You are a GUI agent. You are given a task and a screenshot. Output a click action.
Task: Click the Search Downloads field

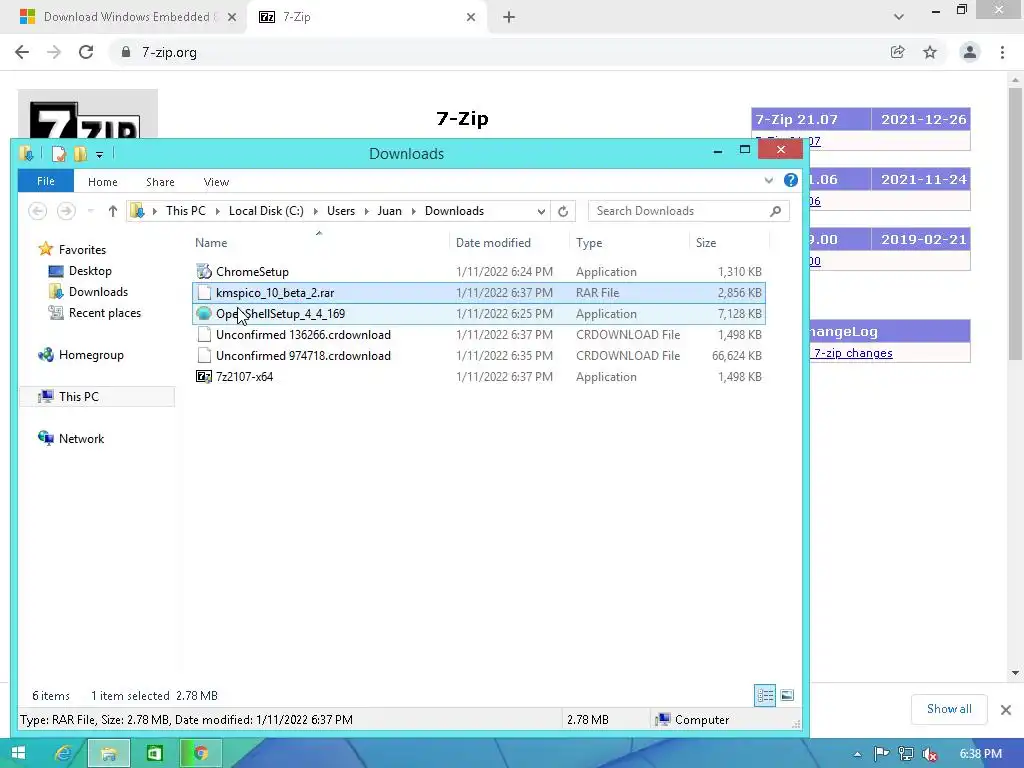688,211
